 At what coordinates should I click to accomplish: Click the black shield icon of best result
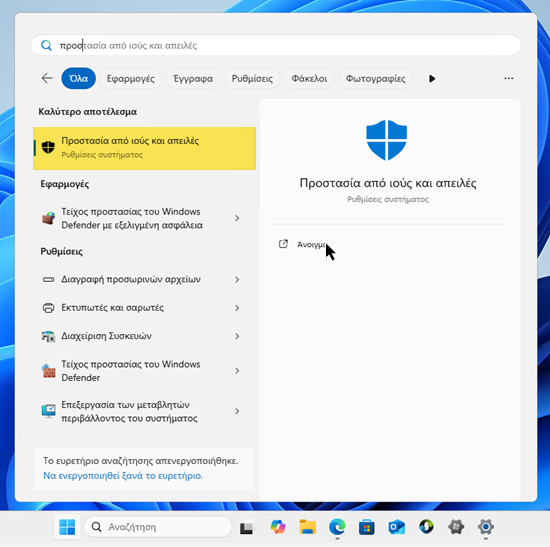[x=48, y=147]
